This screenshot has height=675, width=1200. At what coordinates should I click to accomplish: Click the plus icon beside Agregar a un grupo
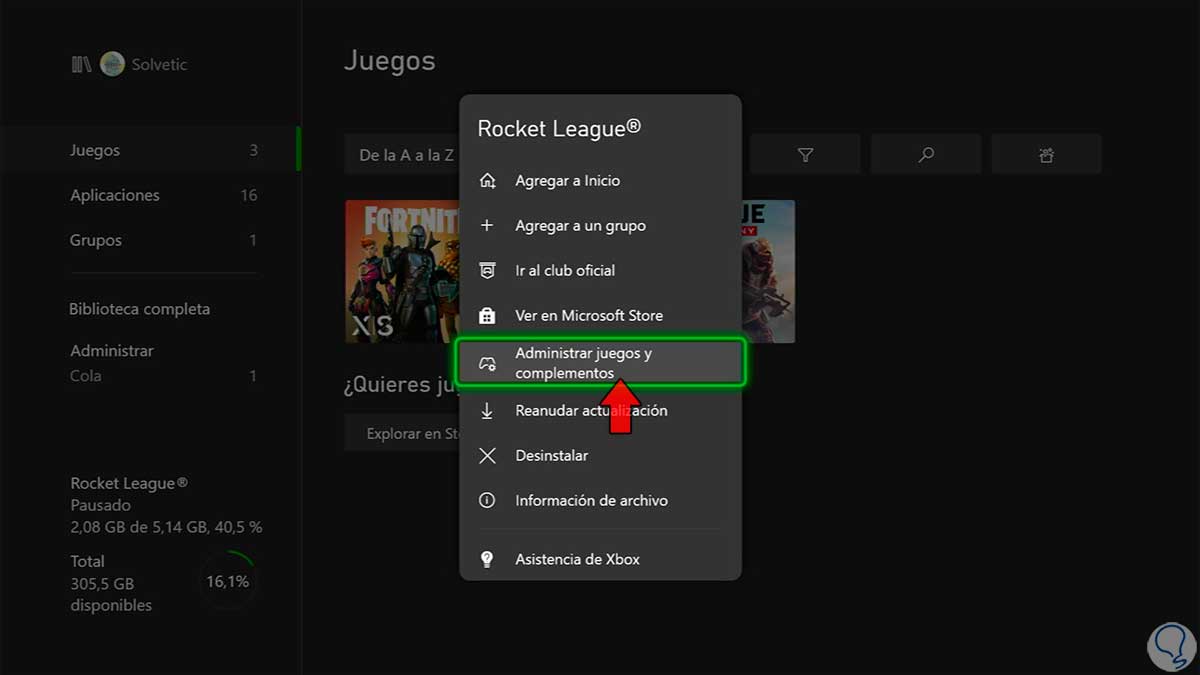tap(487, 226)
